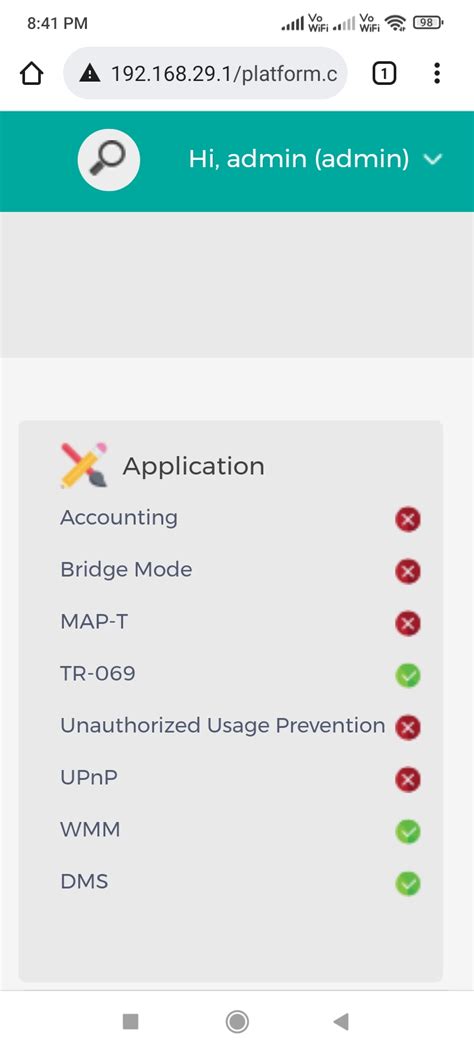This screenshot has width=474, height=1053.
Task: Open the magnifier search icon
Action: tap(109, 160)
